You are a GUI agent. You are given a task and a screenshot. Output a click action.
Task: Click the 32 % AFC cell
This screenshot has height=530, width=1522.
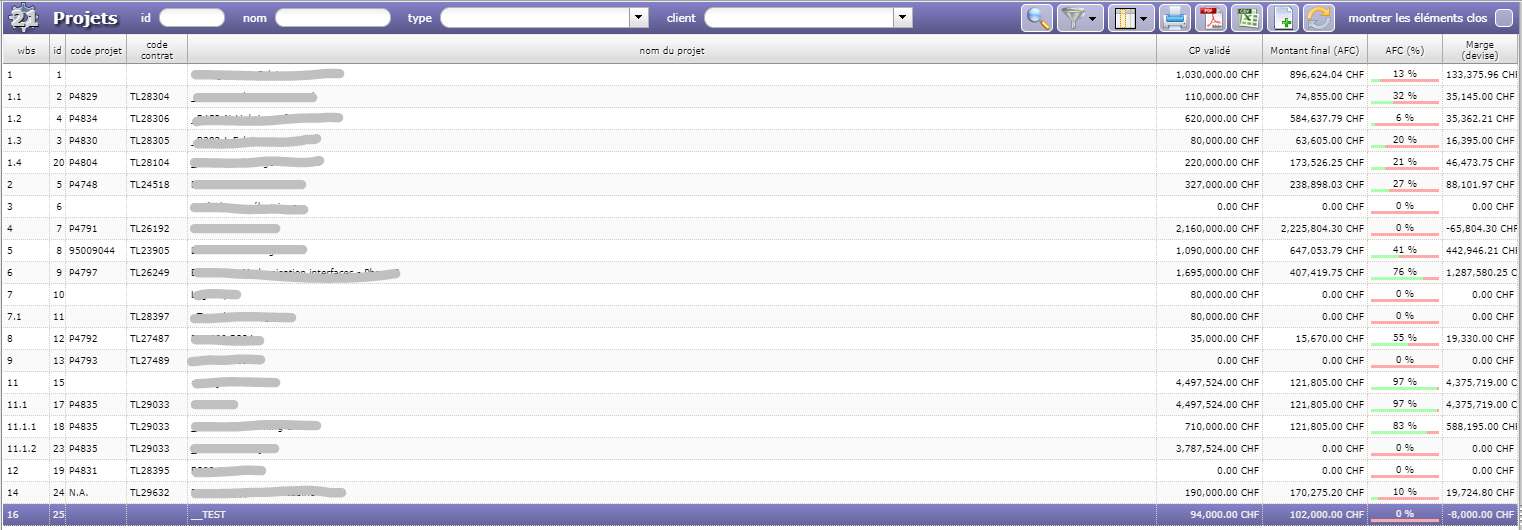click(x=1404, y=97)
